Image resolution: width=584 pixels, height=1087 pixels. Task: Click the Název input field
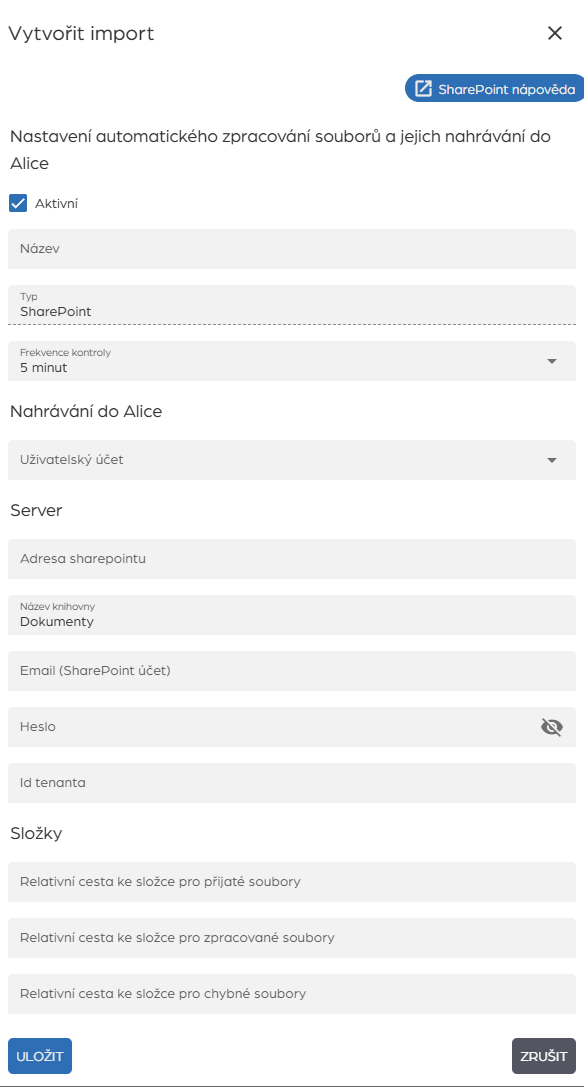pos(292,249)
